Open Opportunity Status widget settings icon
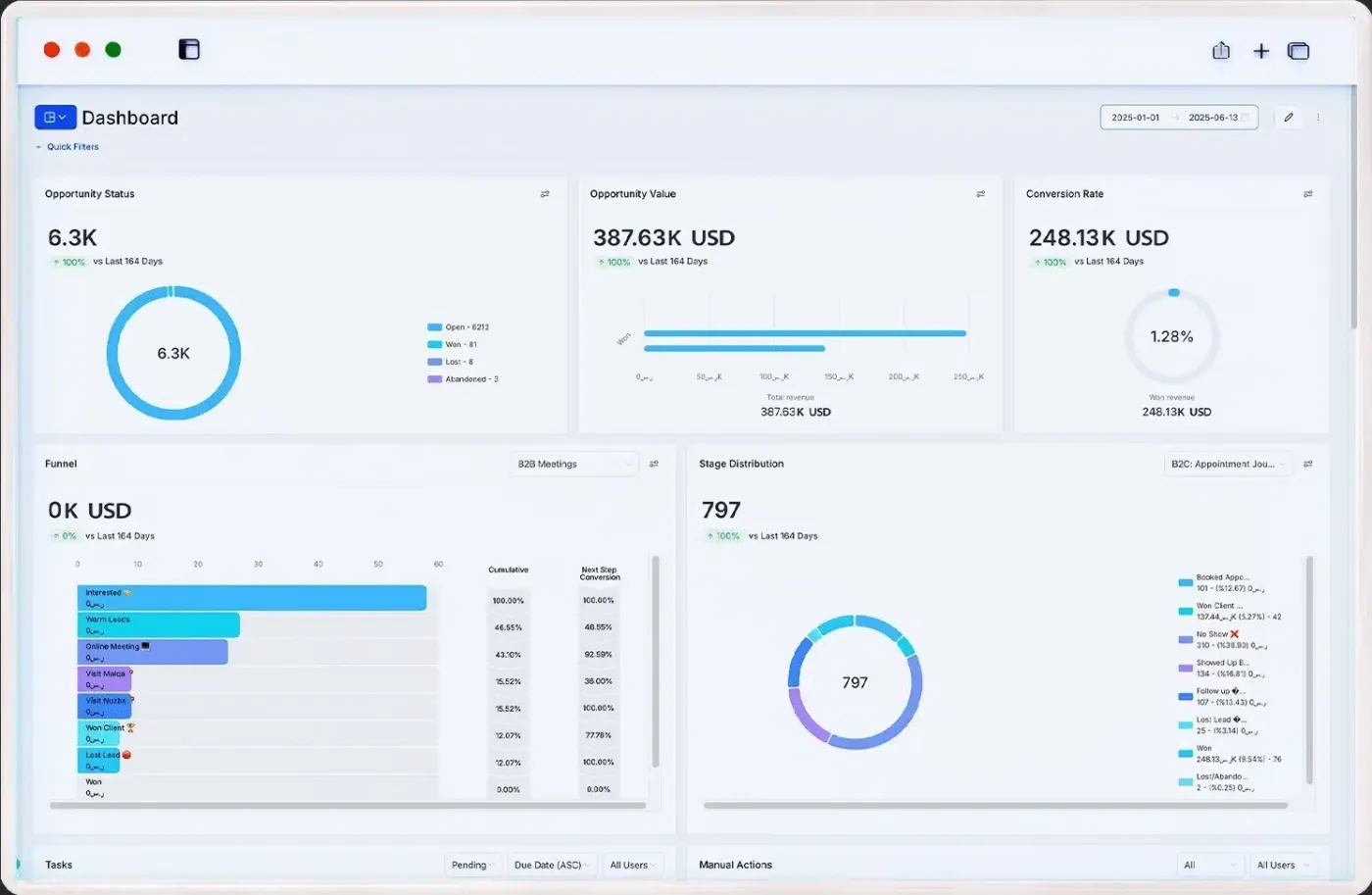1372x895 pixels. pyautogui.click(x=545, y=194)
